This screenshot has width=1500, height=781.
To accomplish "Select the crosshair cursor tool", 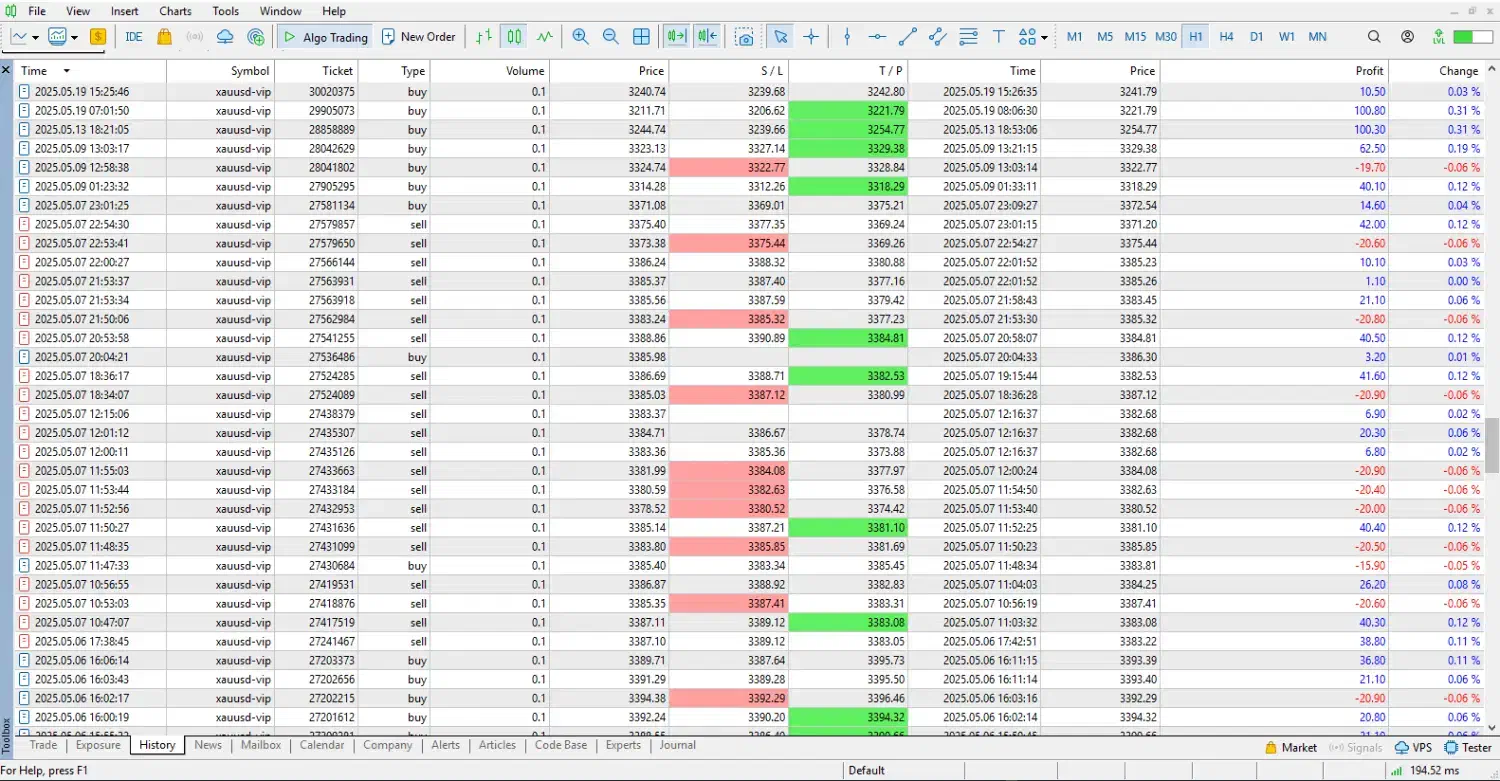I will tap(811, 37).
